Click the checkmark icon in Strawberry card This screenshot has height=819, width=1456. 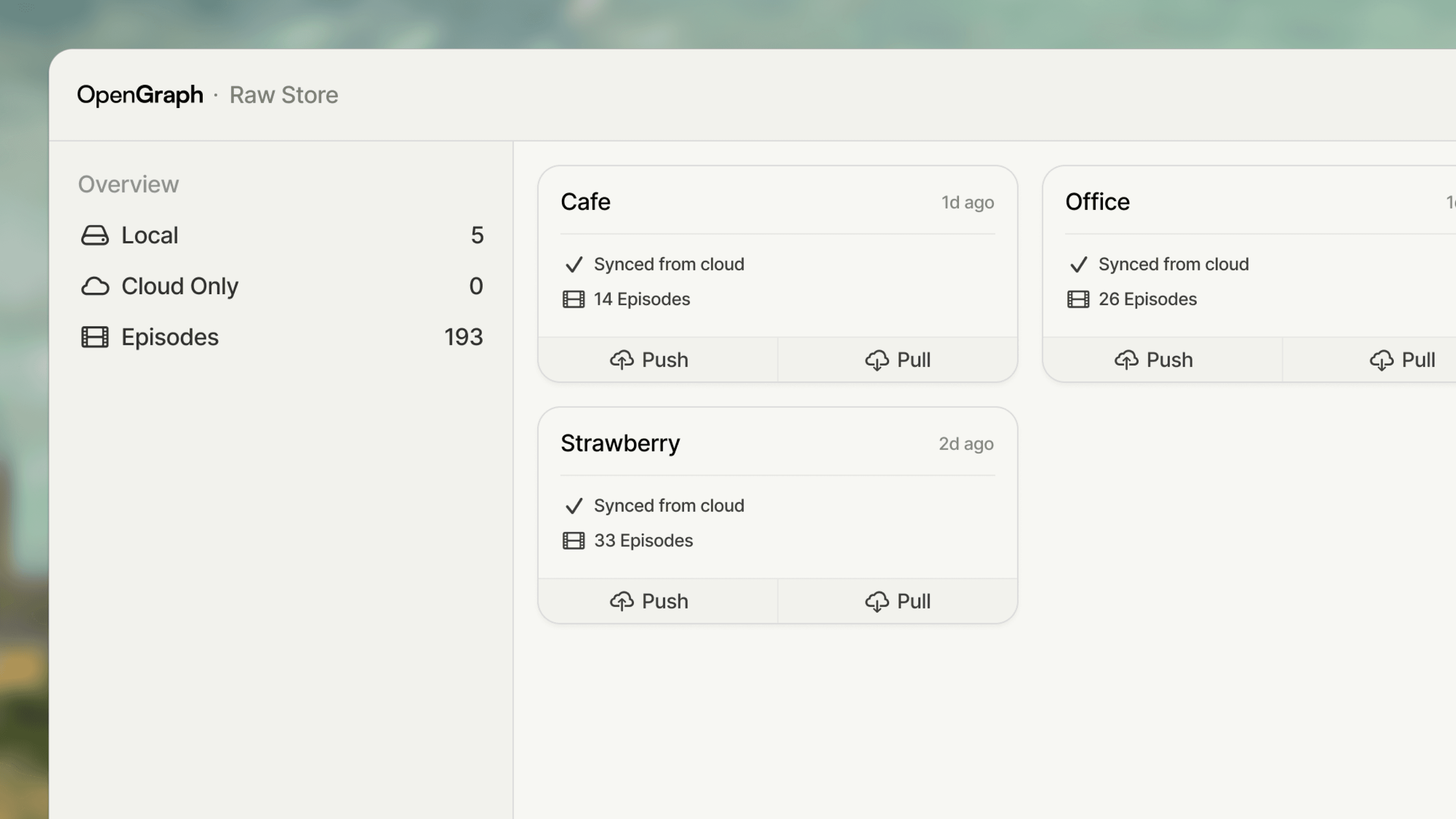(x=574, y=506)
